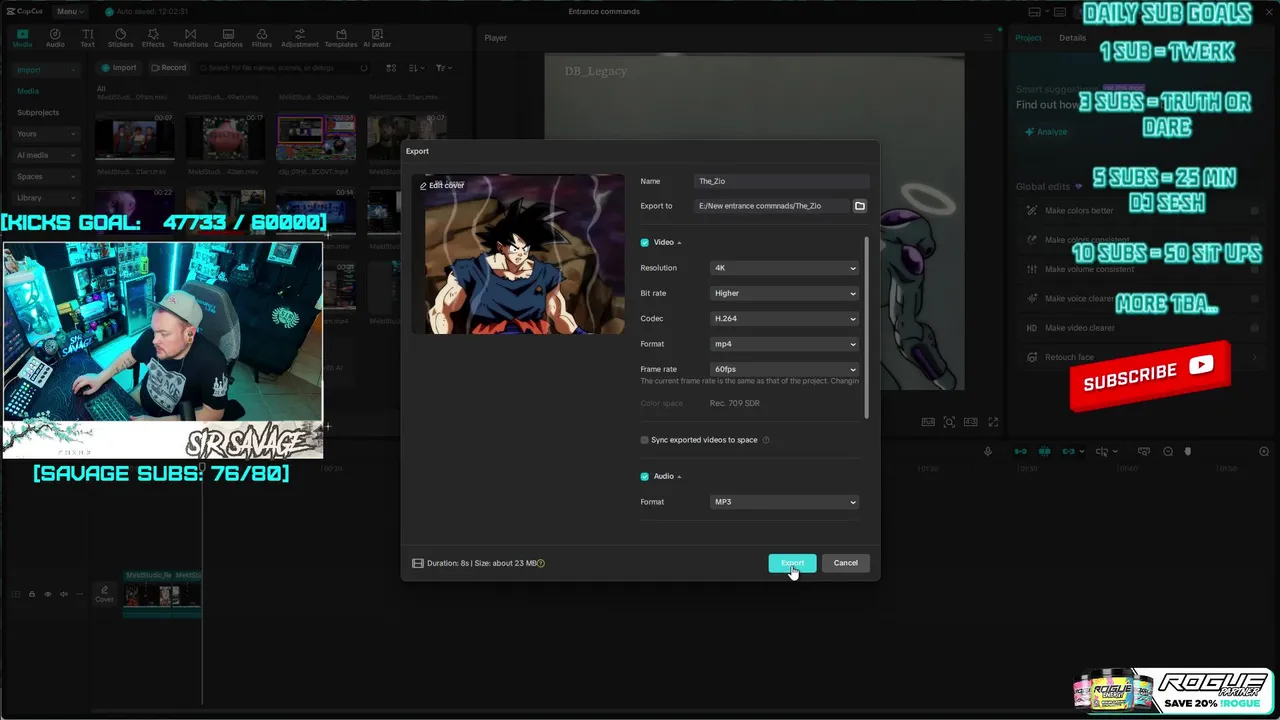1280x720 pixels.
Task: Open the Stickers tool
Action: 120,38
